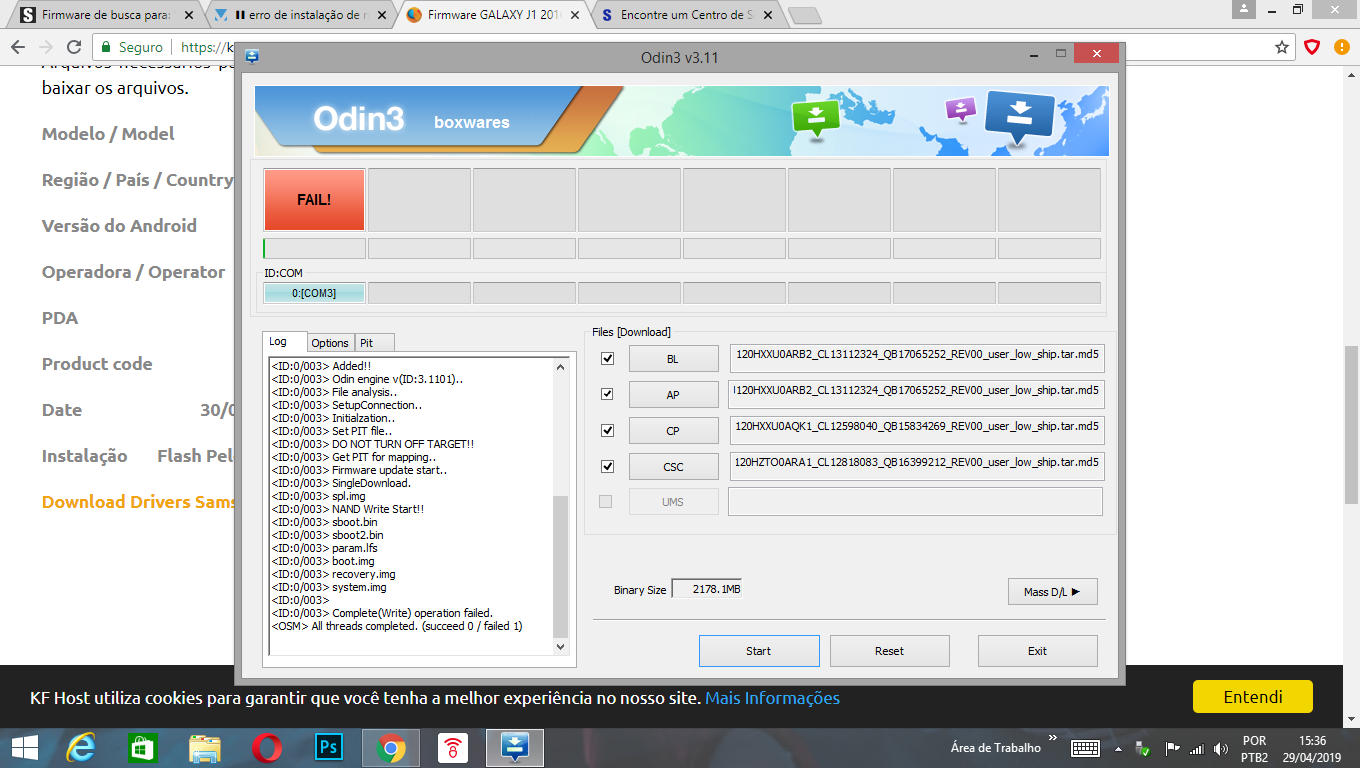
Task: Uncheck the CSC file checkbox
Action: [607, 466]
